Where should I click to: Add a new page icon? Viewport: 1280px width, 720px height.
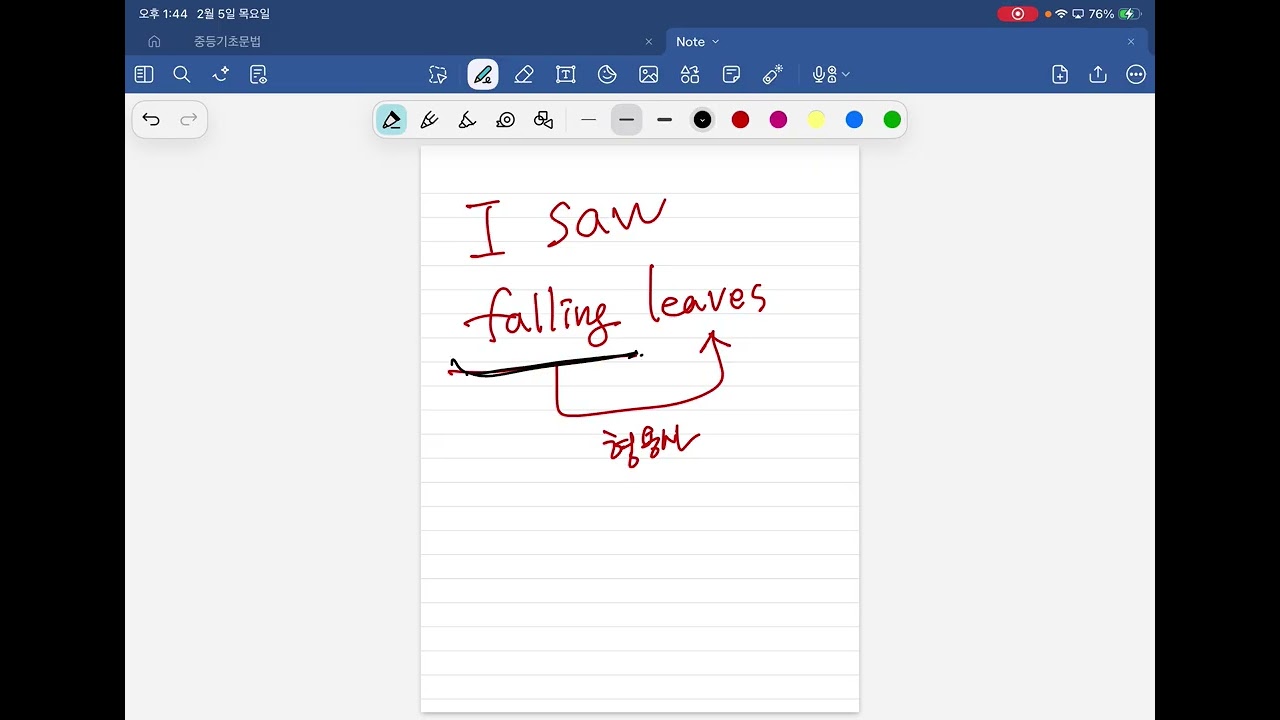click(1060, 74)
